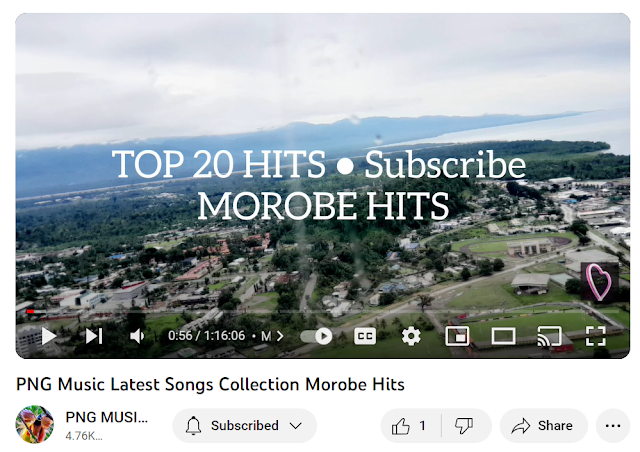Share this video
The height and width of the screenshot is (452, 640).
544,426
